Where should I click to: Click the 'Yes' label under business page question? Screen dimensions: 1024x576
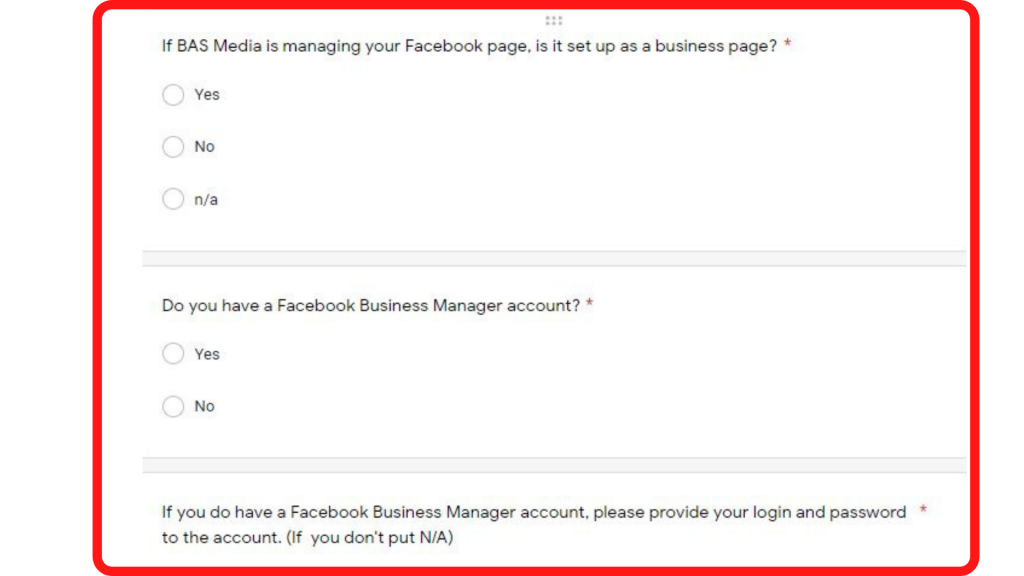[207, 95]
